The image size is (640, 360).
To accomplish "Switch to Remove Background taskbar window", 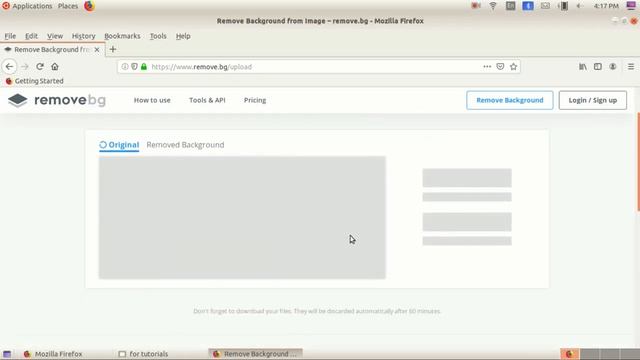I will pos(256,354).
